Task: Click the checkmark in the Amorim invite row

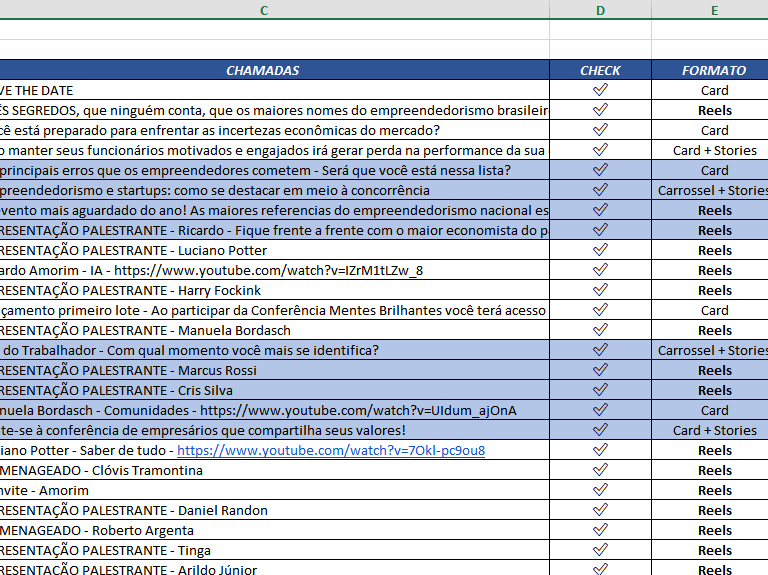Action: point(600,490)
